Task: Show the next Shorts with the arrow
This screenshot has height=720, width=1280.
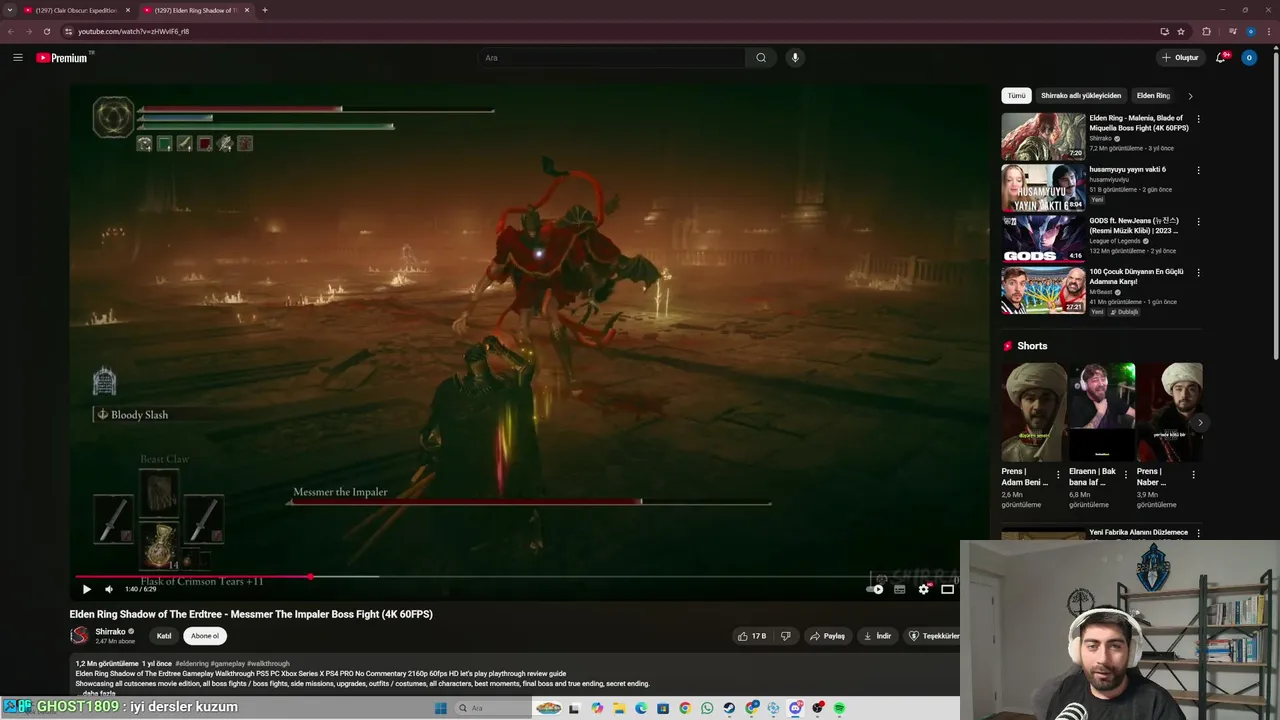Action: coord(1200,422)
